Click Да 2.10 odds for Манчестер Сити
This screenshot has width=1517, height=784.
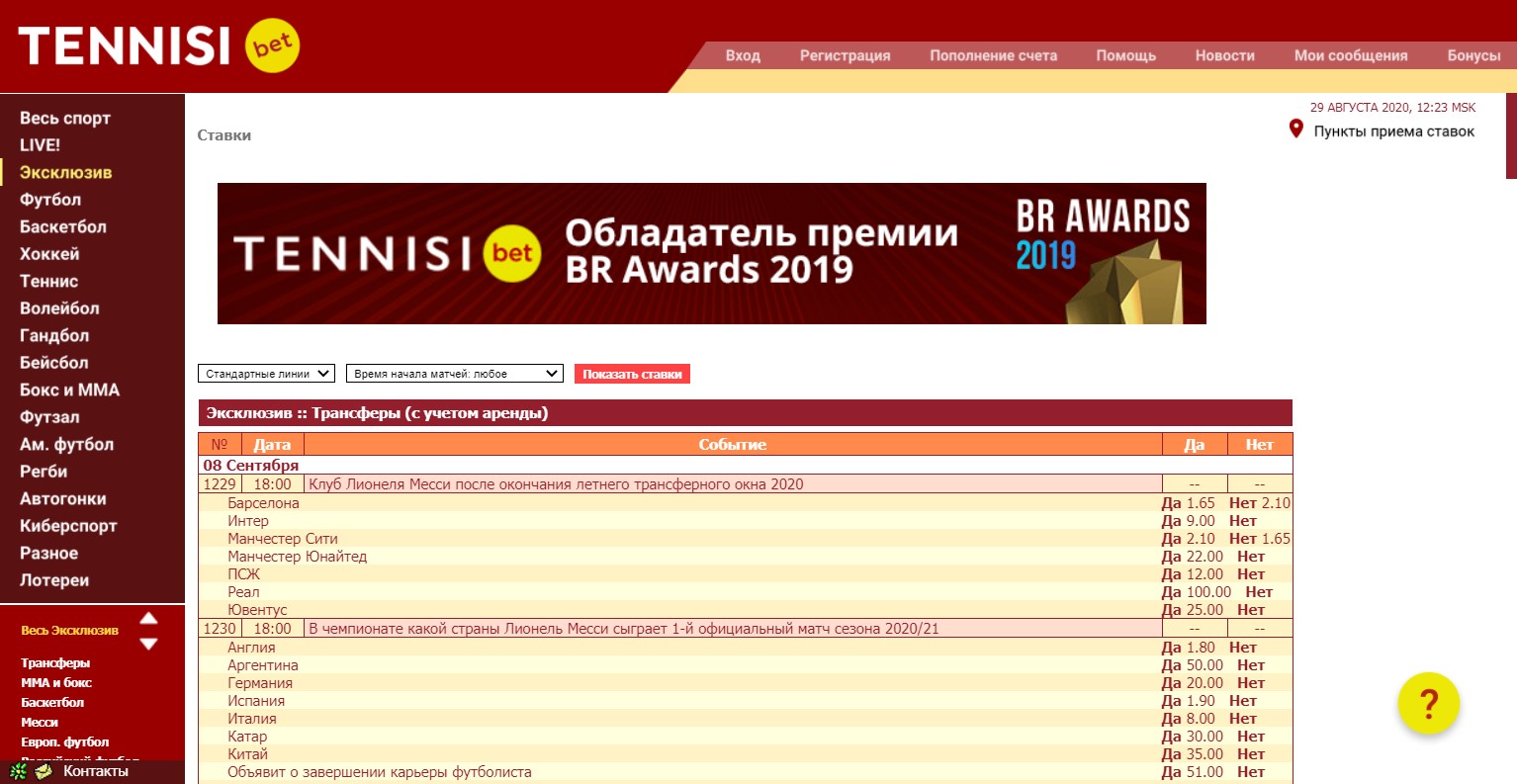click(1189, 539)
